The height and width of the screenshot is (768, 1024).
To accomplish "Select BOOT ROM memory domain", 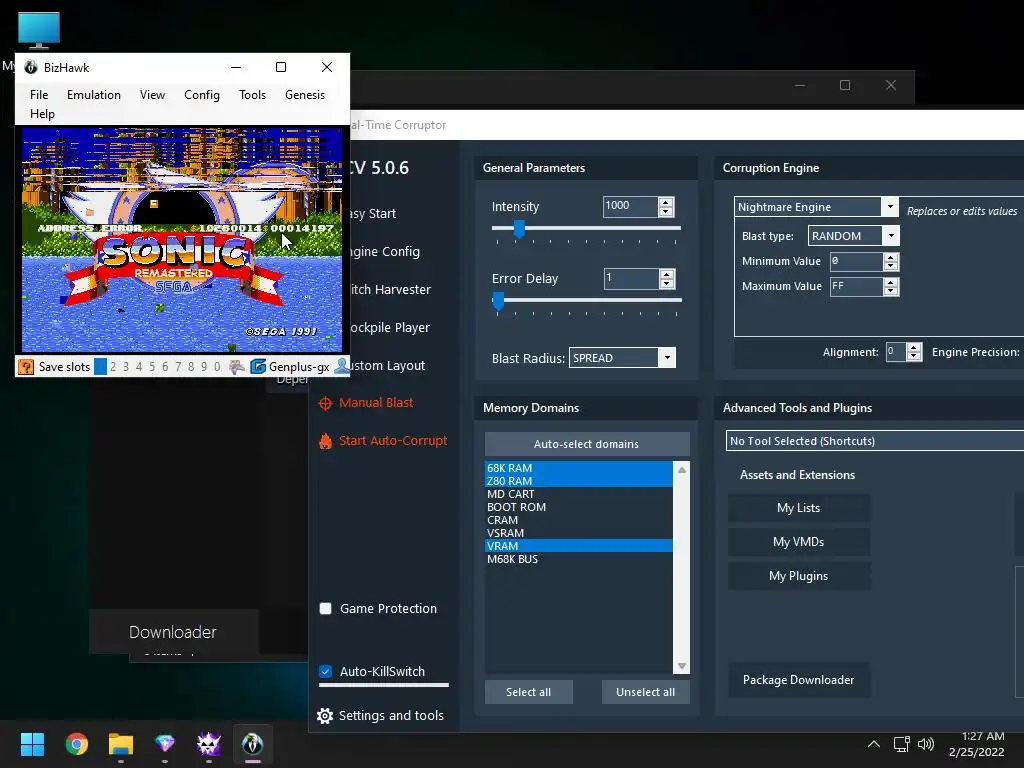I will pyautogui.click(x=579, y=507).
